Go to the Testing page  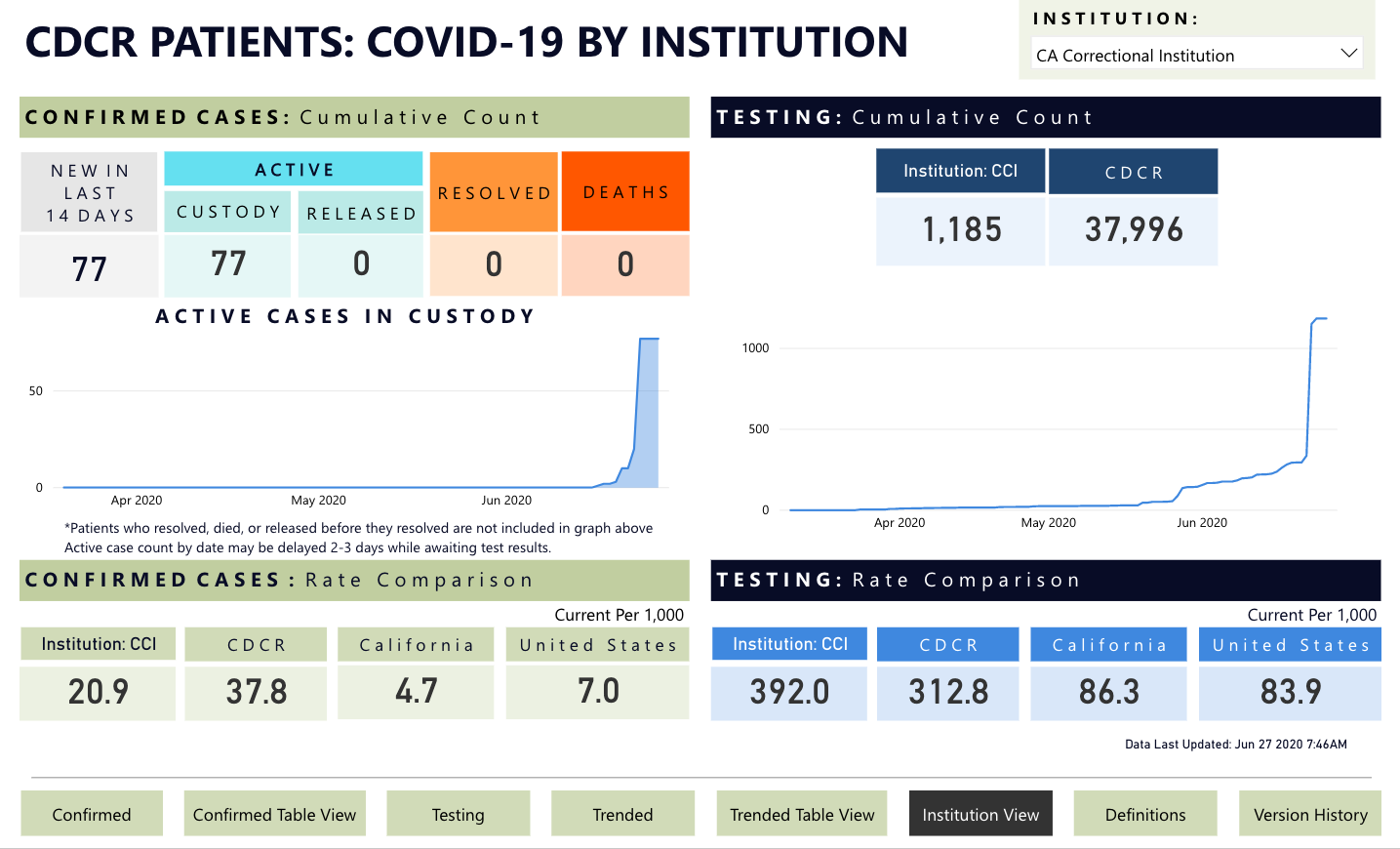tap(458, 814)
